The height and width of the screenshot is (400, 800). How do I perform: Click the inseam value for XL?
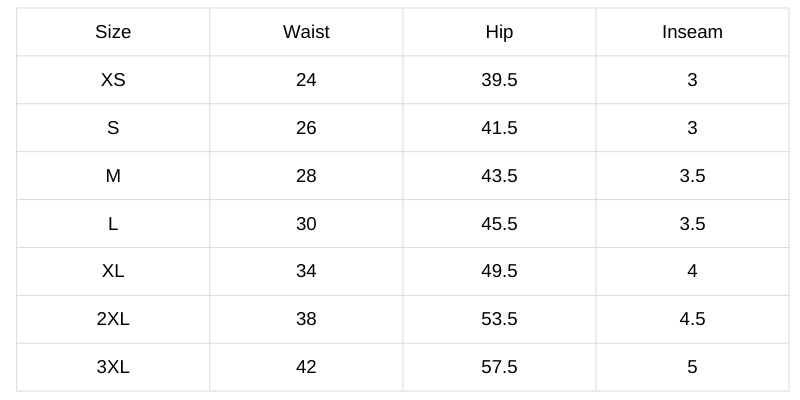pos(692,271)
